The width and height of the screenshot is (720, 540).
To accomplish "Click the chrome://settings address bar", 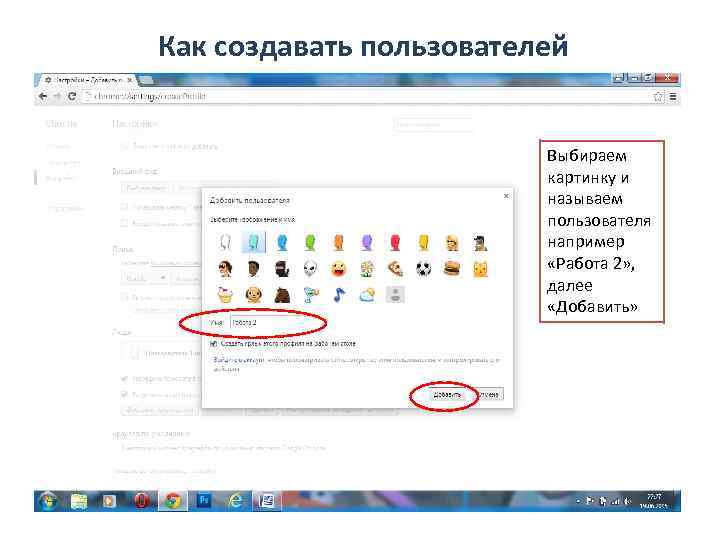I will tap(367, 96).
